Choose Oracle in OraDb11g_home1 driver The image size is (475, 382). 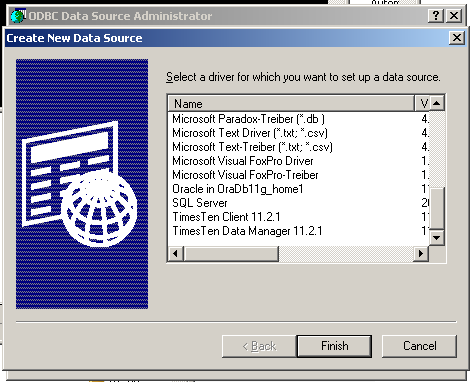pos(238,189)
